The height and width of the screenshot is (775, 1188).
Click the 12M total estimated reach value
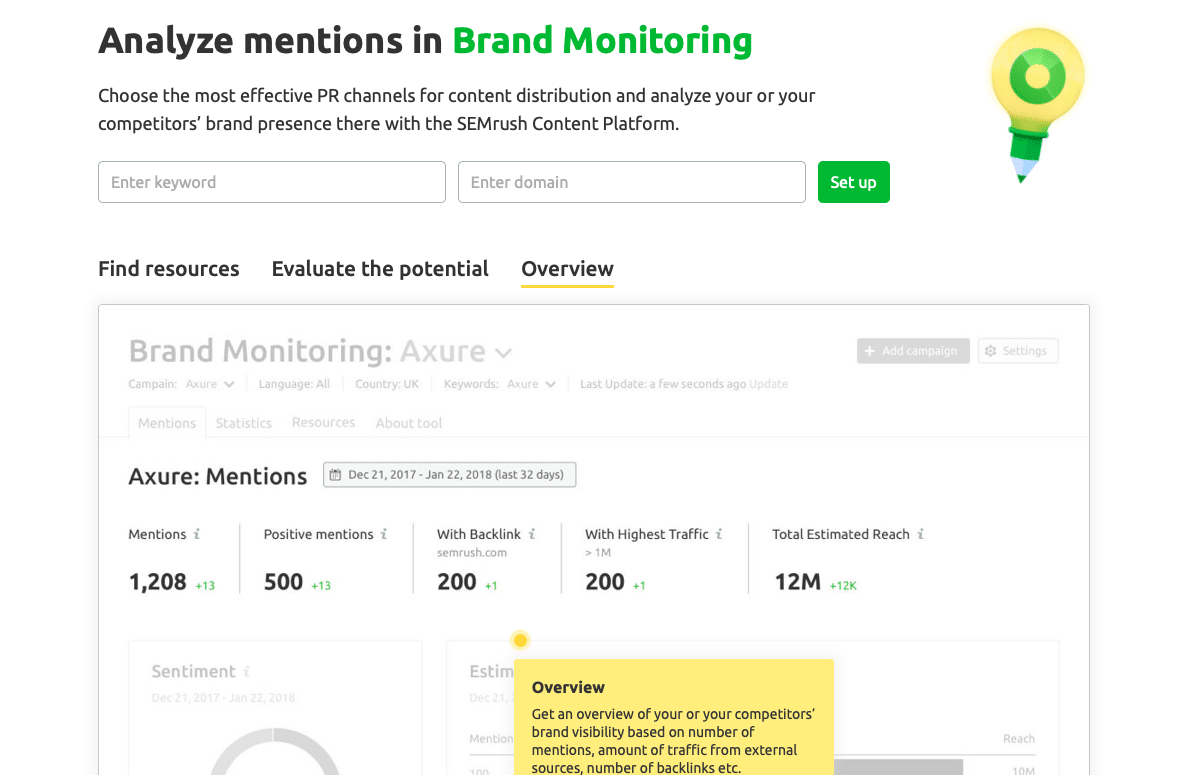[x=797, y=582]
